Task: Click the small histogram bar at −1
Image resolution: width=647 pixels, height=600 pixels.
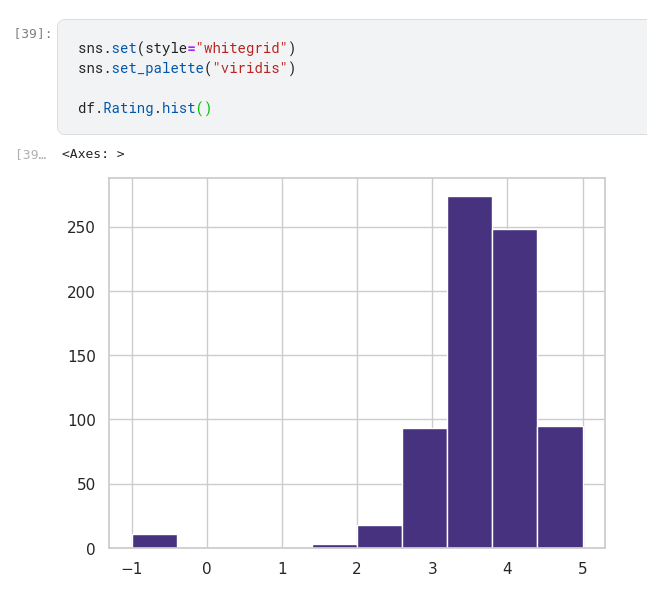Action: [x=154, y=541]
